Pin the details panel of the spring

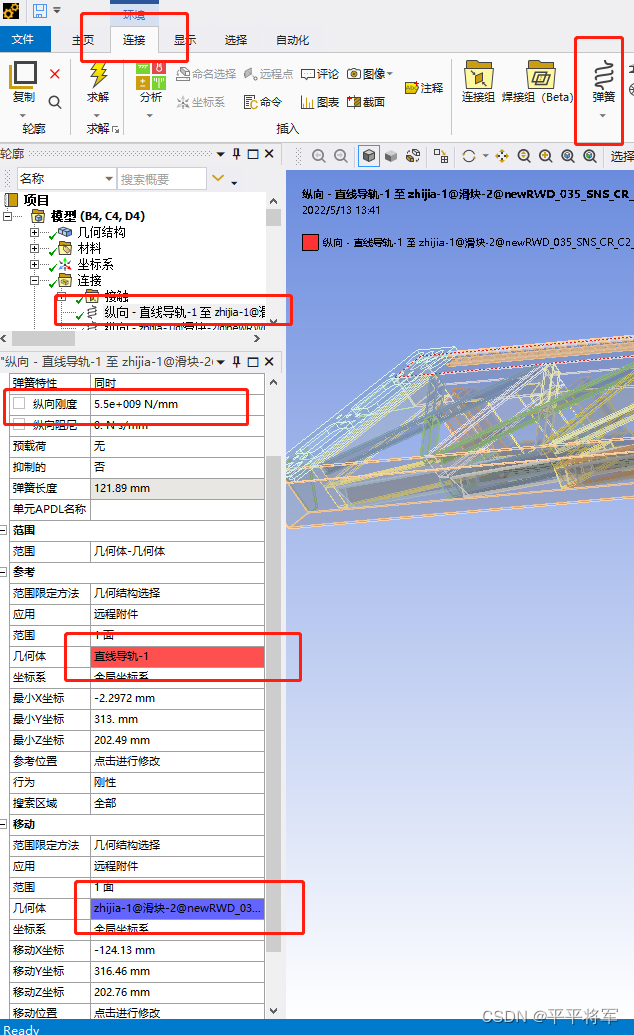(236, 362)
